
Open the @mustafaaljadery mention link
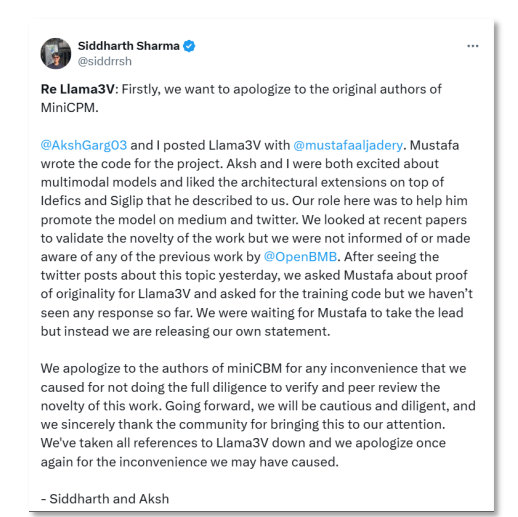348,145
